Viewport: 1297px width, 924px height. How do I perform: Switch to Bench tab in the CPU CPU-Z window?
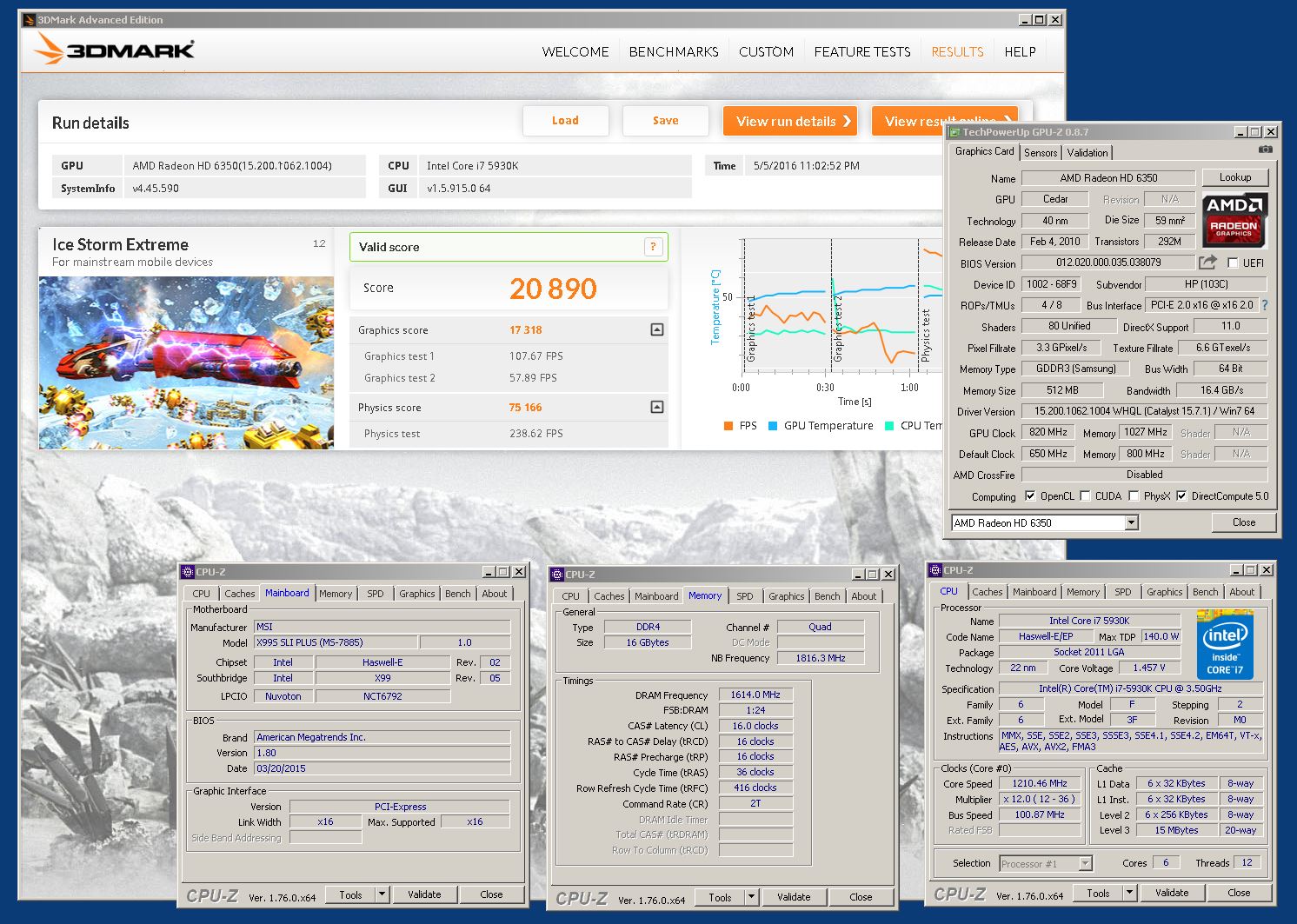[1205, 592]
